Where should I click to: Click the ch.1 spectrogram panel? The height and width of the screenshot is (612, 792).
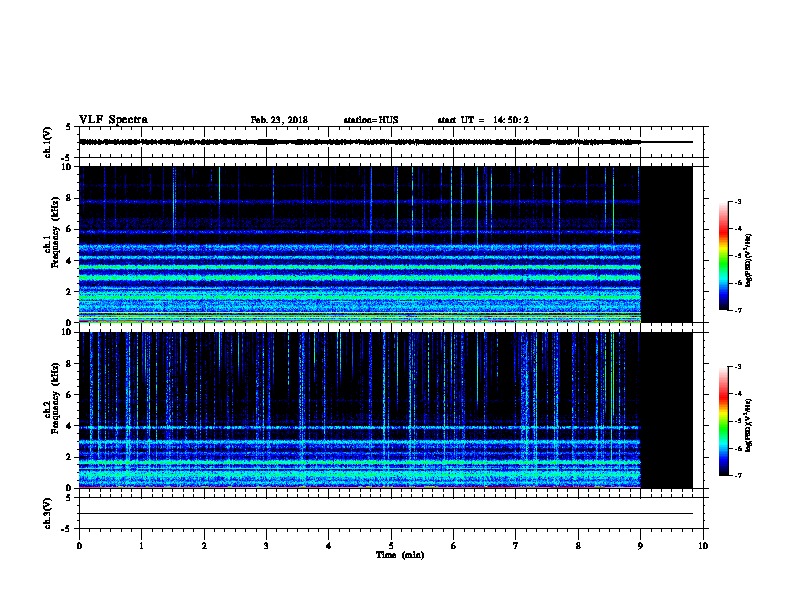[x=386, y=244]
